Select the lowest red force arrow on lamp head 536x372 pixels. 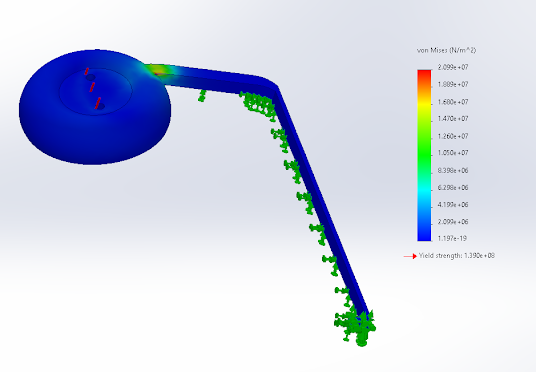tap(98, 103)
